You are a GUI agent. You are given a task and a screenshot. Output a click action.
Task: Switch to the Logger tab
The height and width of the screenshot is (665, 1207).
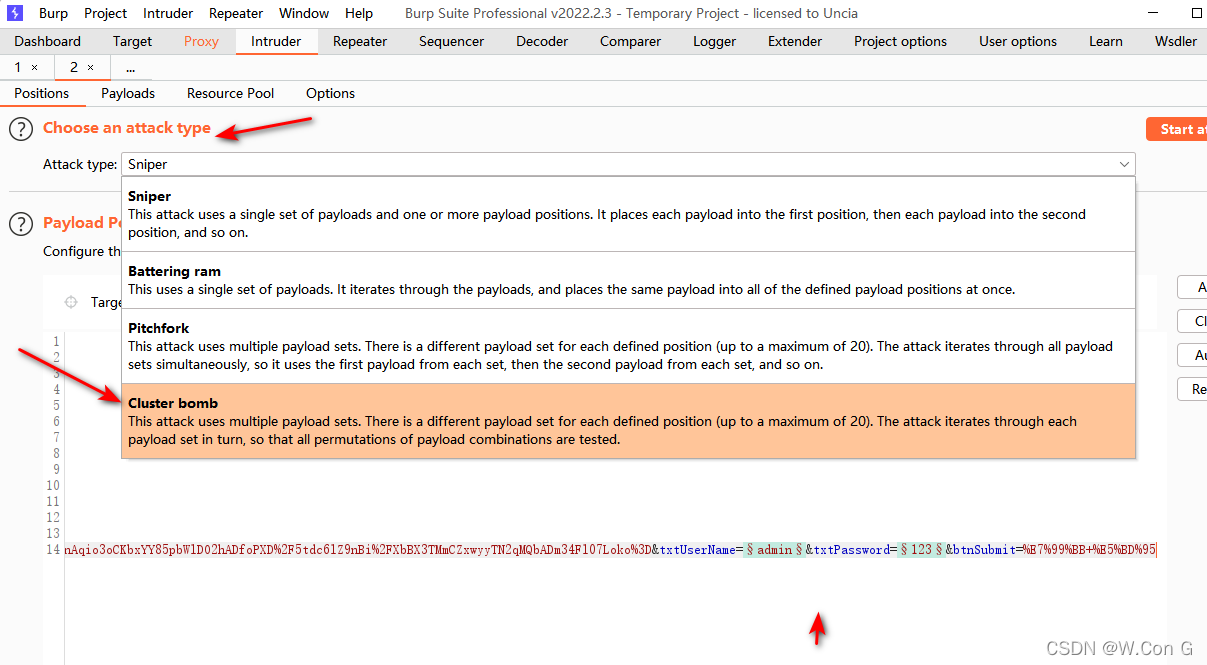click(x=714, y=41)
